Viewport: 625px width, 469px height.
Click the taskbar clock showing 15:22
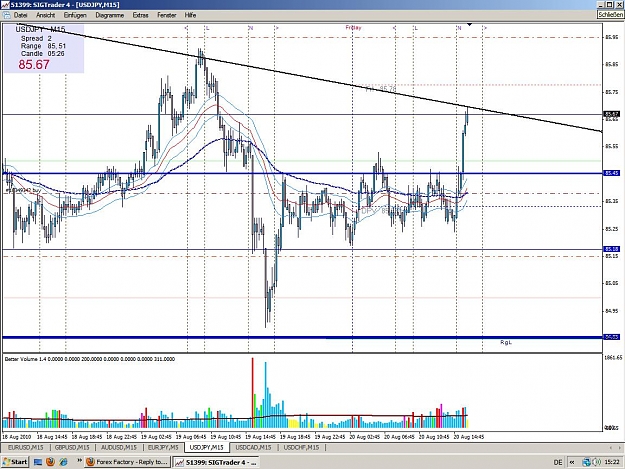click(611, 462)
